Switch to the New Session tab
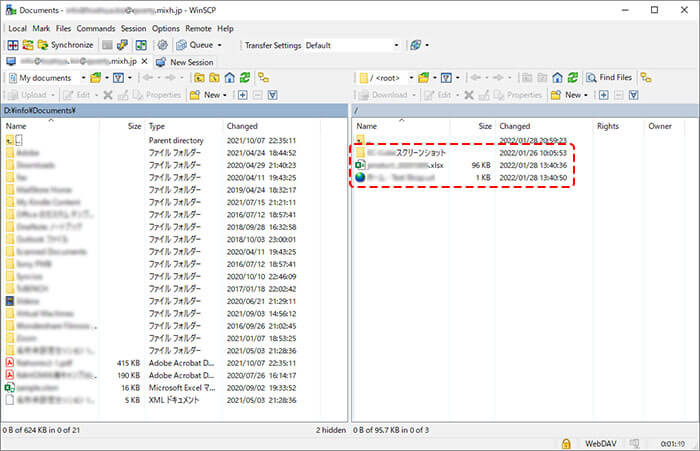This screenshot has height=451, width=700. 185,62
